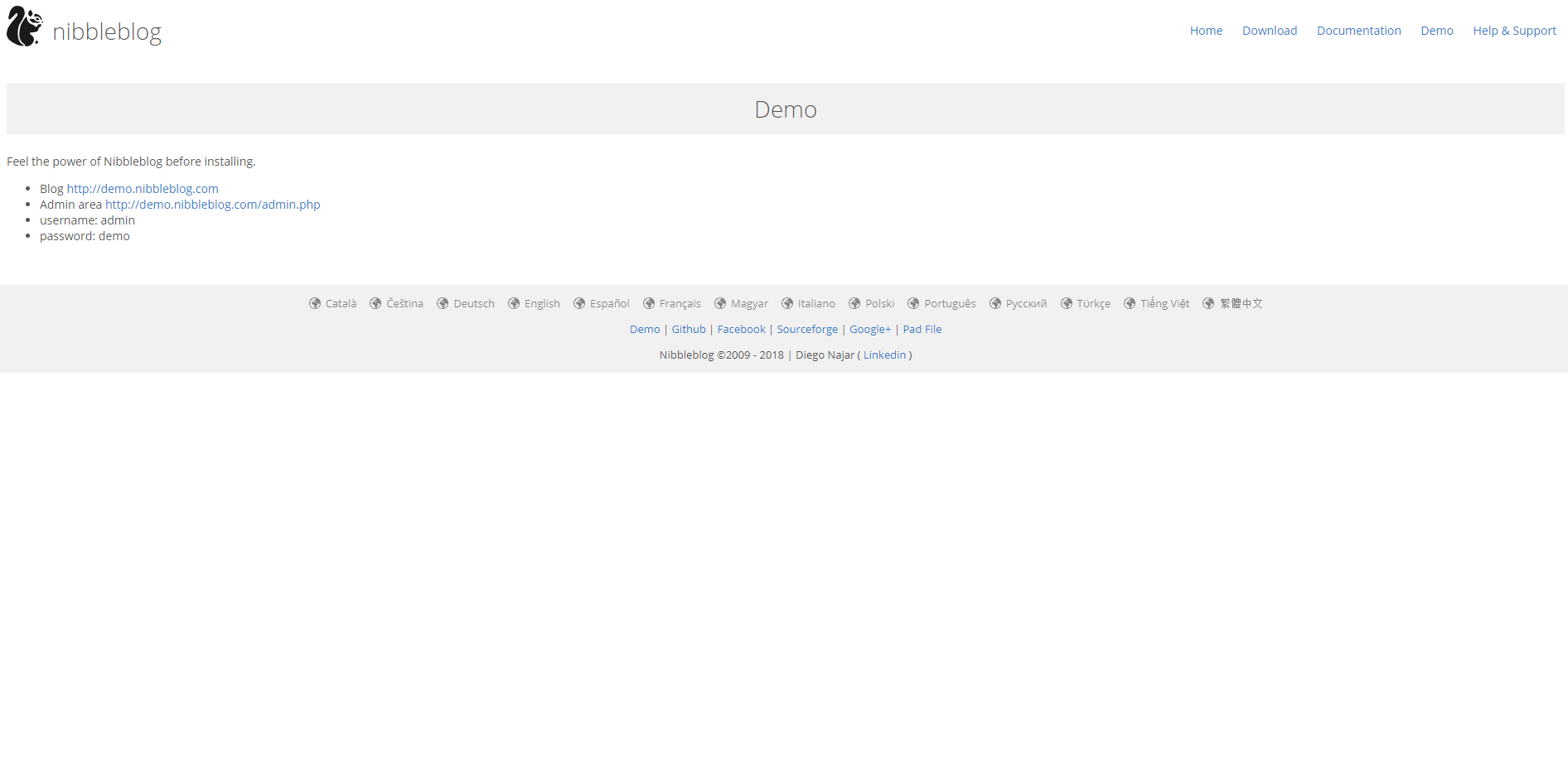Click the "password: demo" text
The width and height of the screenshot is (1568, 777).
coord(85,236)
